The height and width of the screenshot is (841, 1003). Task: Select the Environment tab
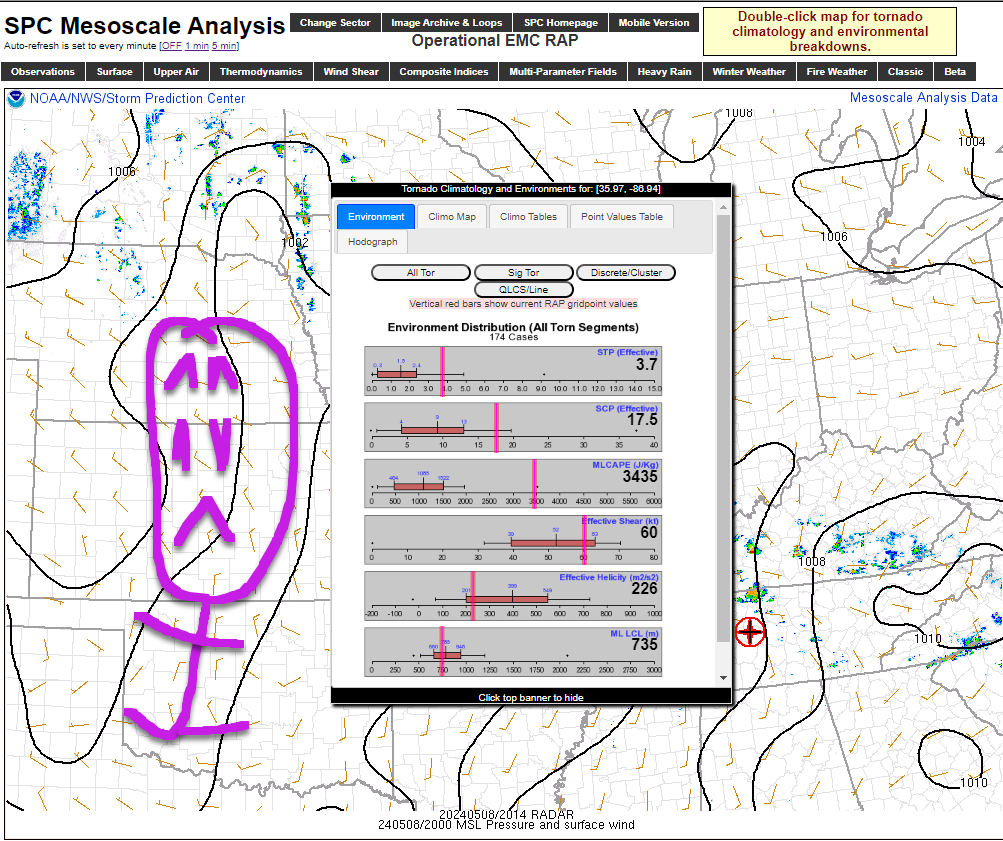[376, 217]
